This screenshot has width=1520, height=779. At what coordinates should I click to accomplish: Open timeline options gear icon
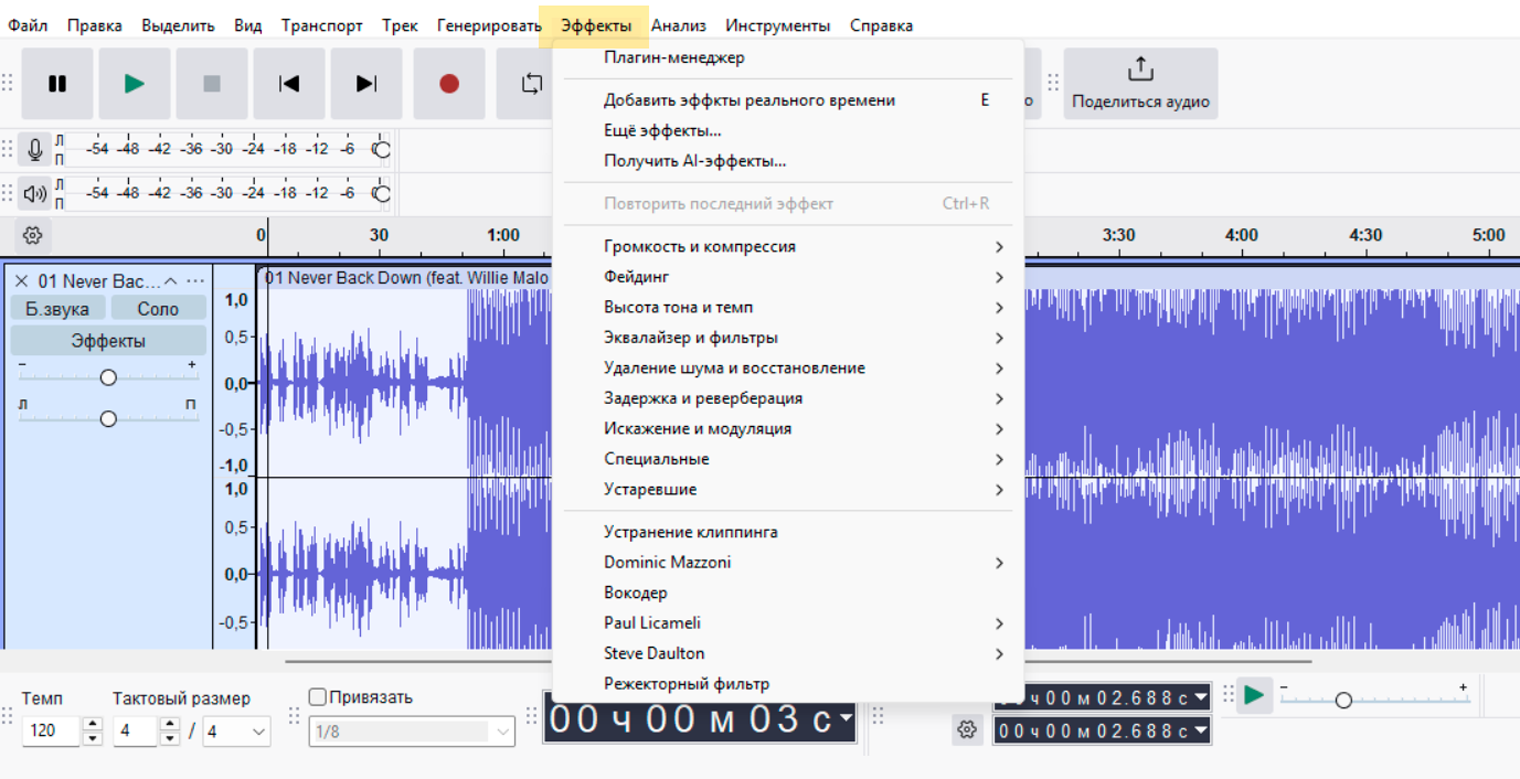[32, 235]
